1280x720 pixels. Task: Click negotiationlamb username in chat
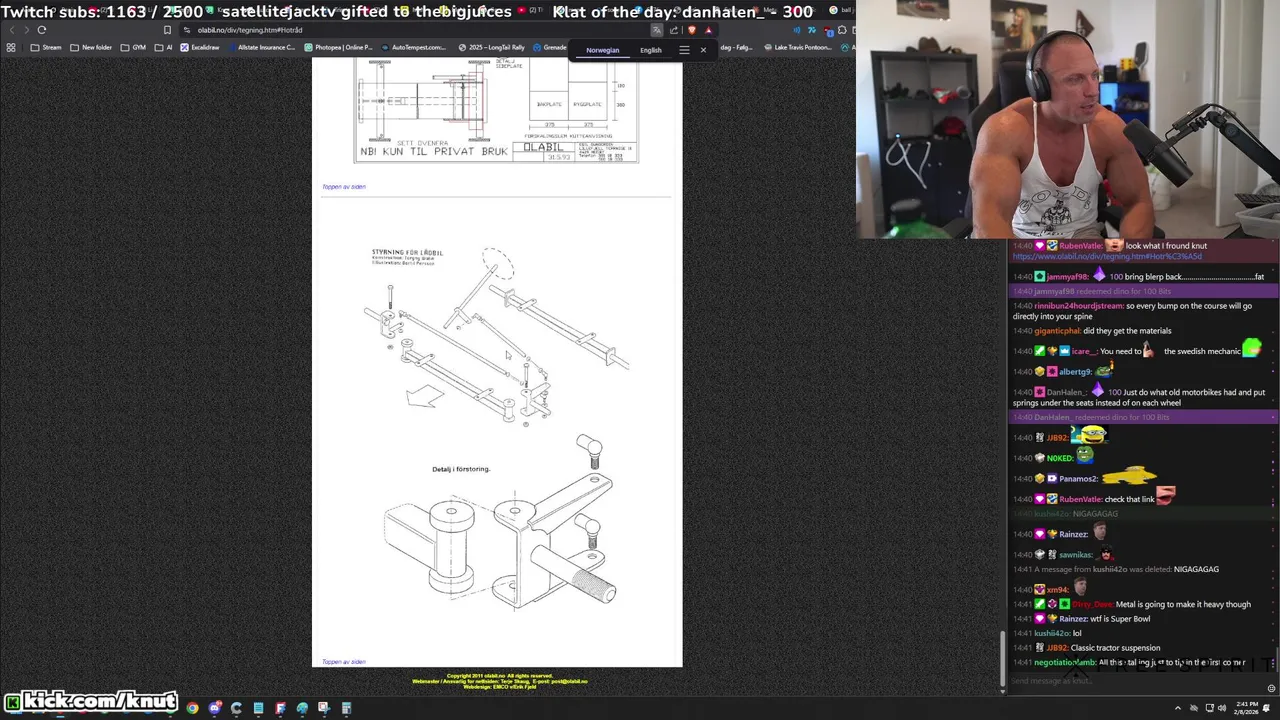coord(1065,663)
